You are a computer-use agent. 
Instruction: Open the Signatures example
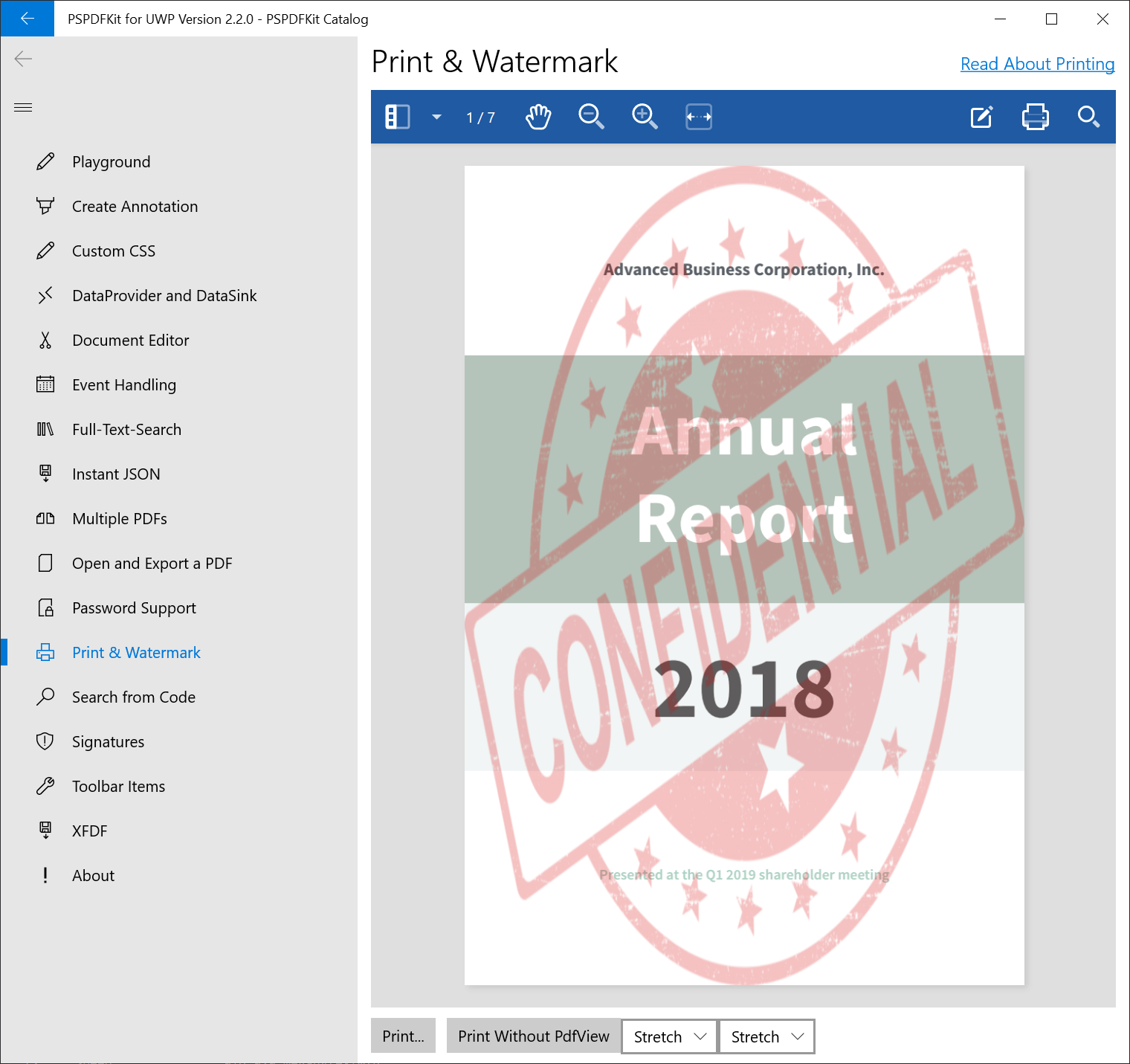click(x=109, y=741)
